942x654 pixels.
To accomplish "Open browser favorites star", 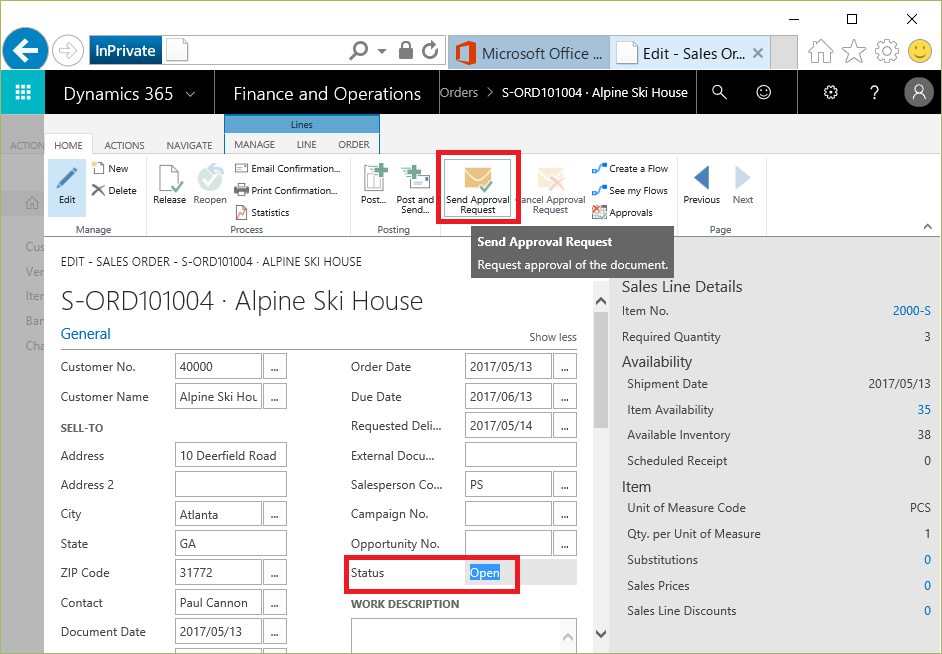I will [854, 52].
